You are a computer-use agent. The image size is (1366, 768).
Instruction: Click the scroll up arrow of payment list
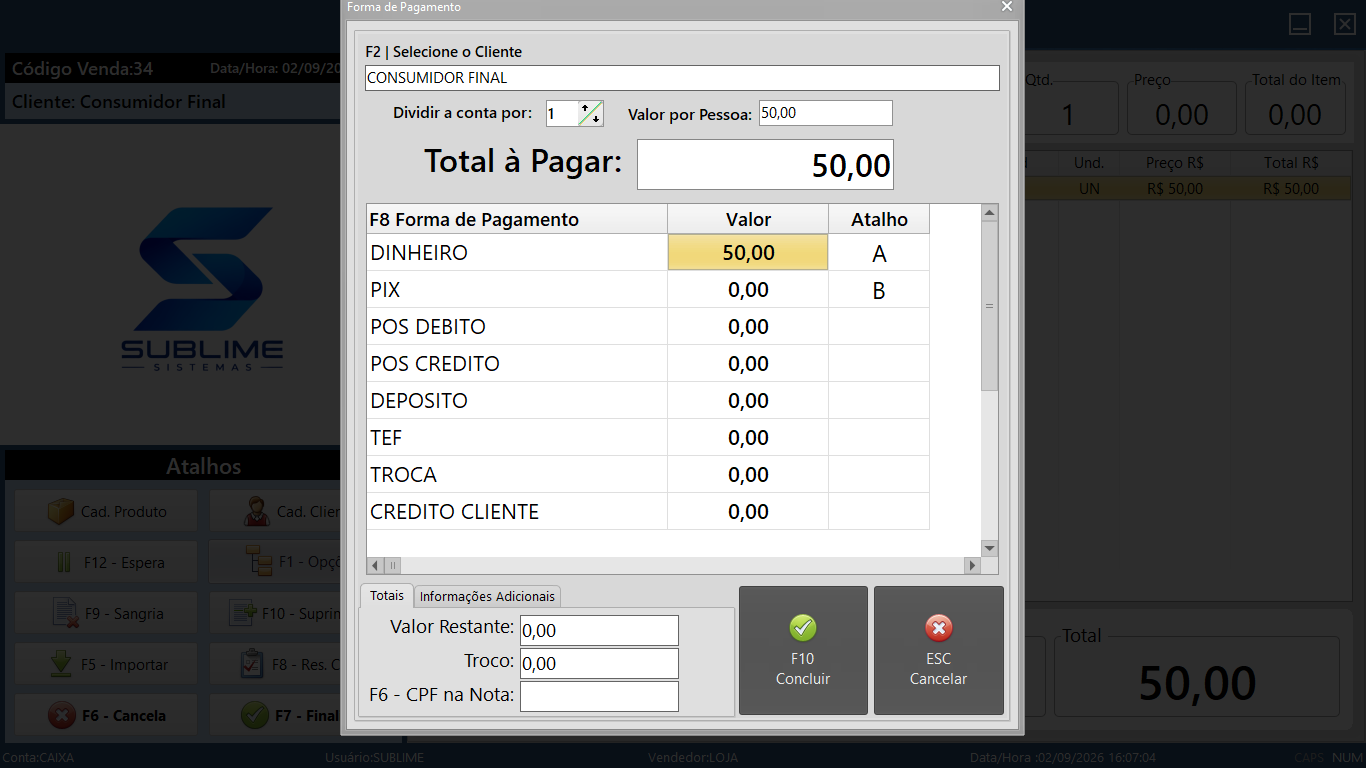(989, 213)
